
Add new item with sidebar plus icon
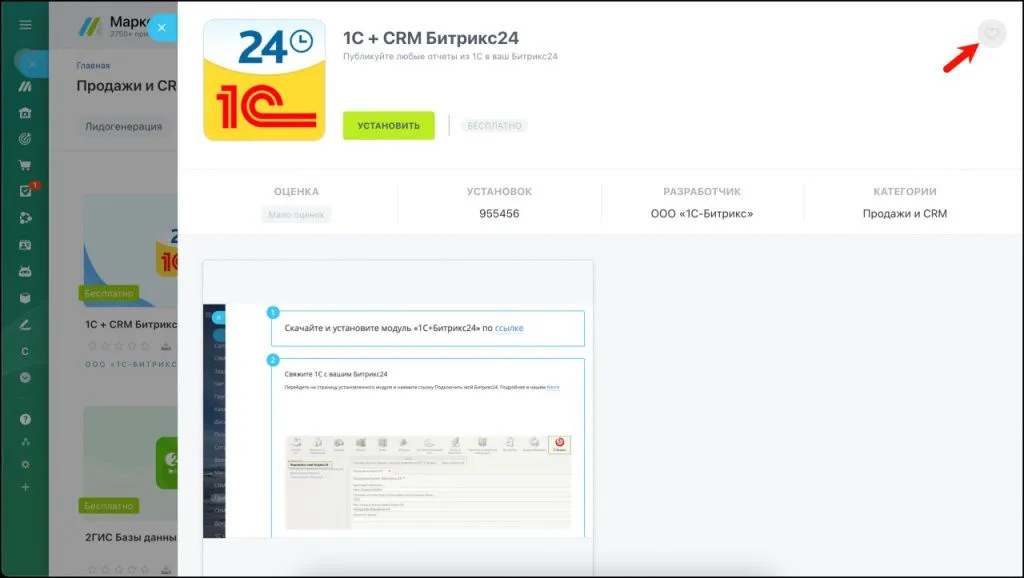tap(25, 487)
